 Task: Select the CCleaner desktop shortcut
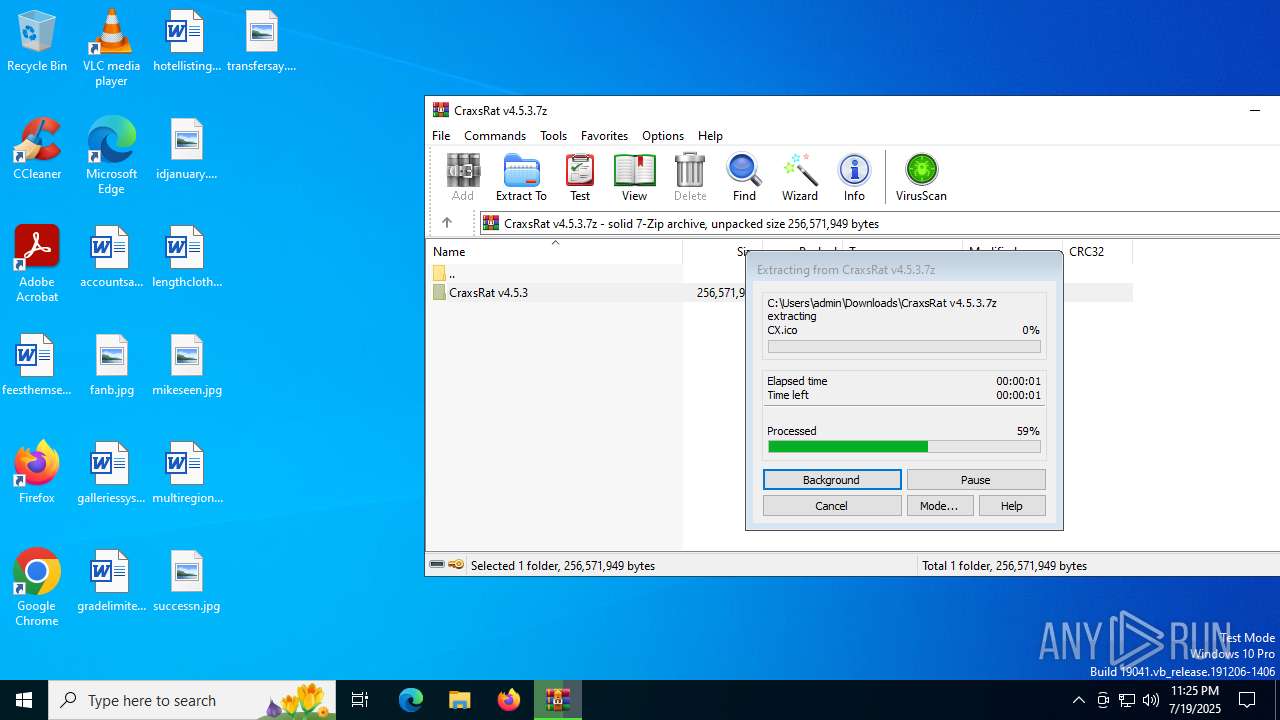37,149
